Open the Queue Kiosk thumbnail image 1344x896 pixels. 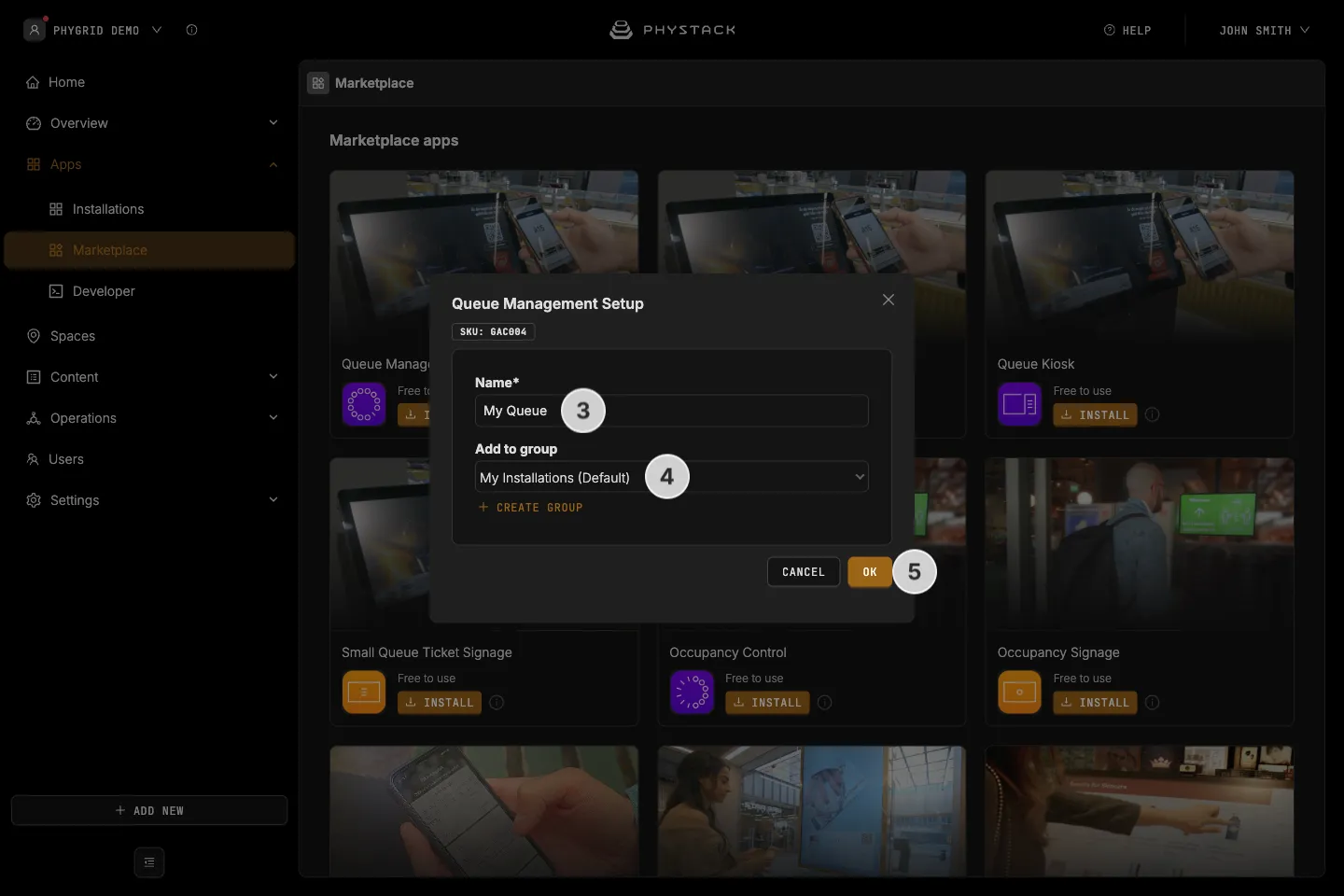[x=1140, y=257]
